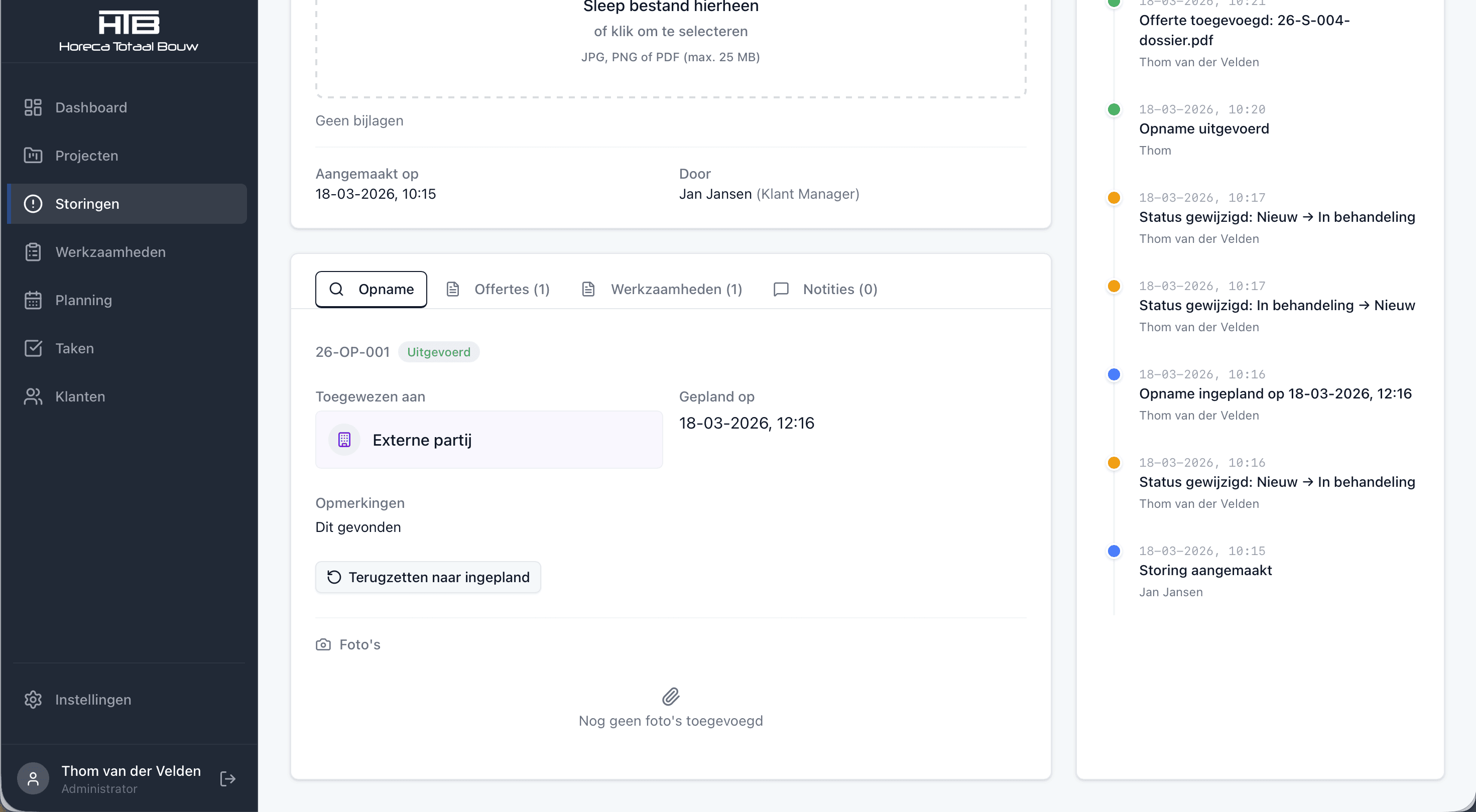Screen dimensions: 1476x812
Task: Click the Planning calendar icon
Action: (x=33, y=300)
